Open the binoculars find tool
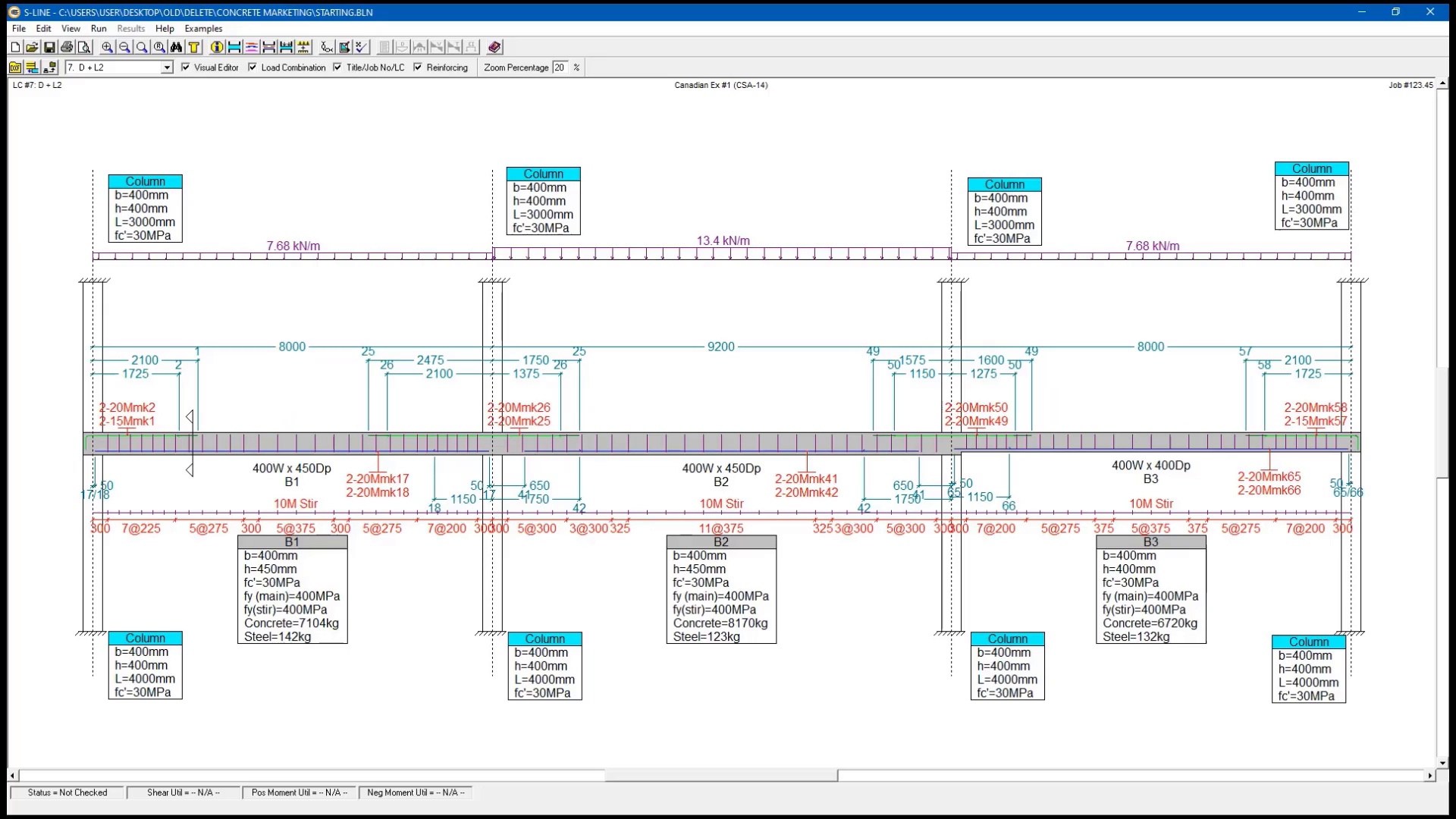The height and width of the screenshot is (819, 1456). 177,47
